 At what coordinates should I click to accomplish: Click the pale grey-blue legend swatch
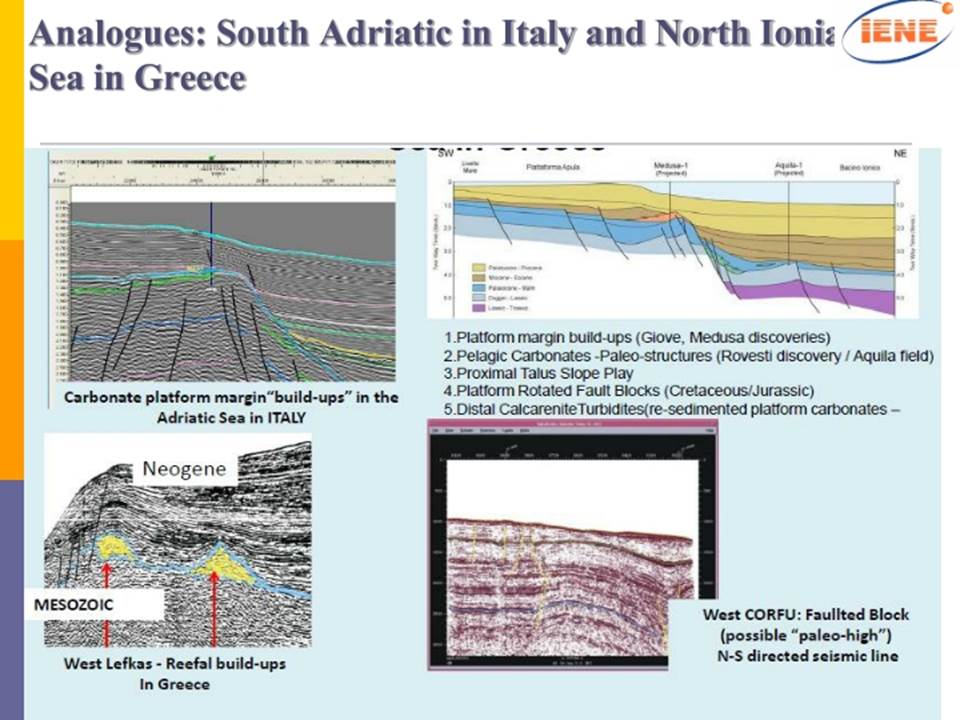click(478, 298)
